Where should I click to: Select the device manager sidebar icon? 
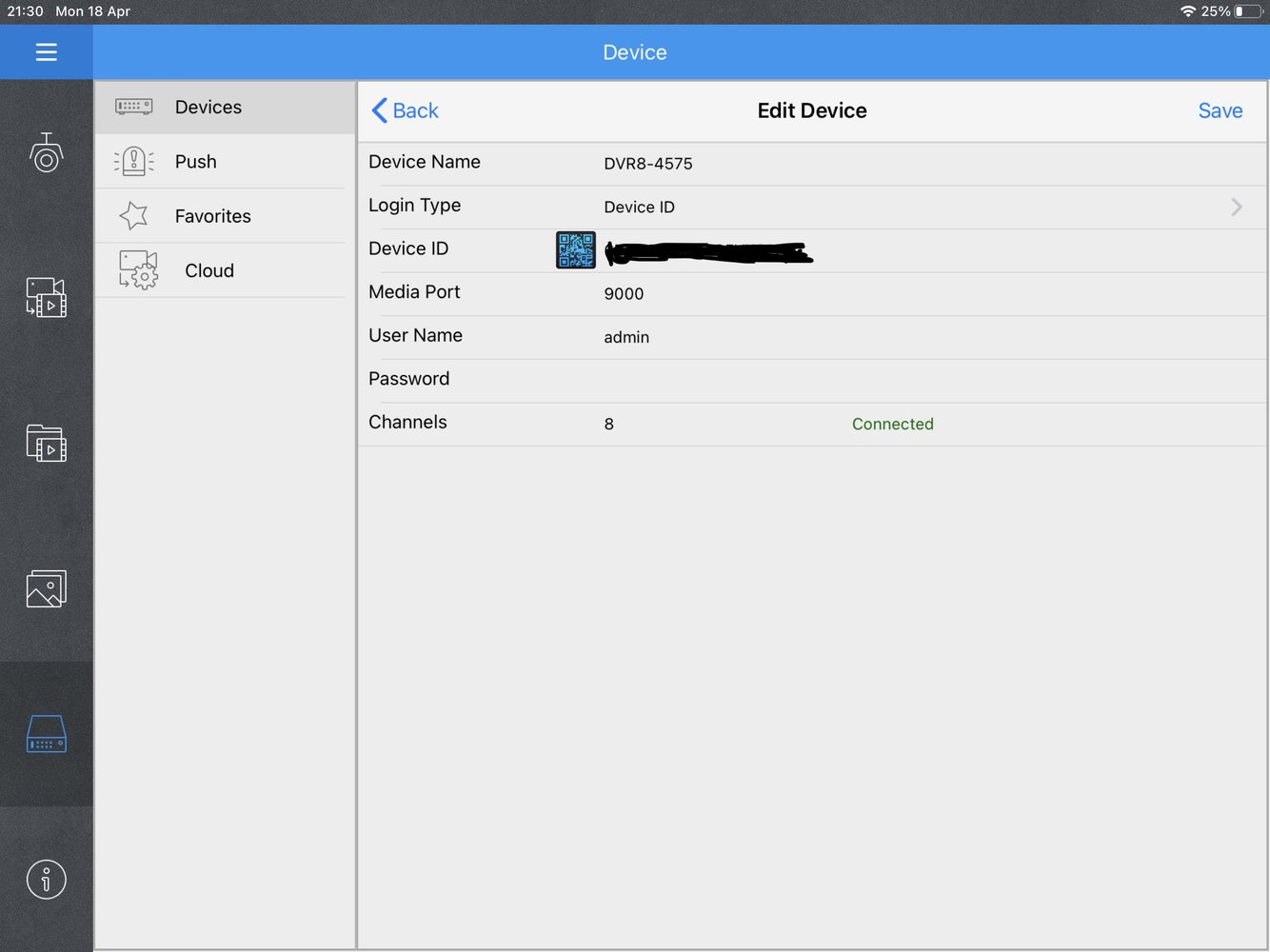pos(46,734)
